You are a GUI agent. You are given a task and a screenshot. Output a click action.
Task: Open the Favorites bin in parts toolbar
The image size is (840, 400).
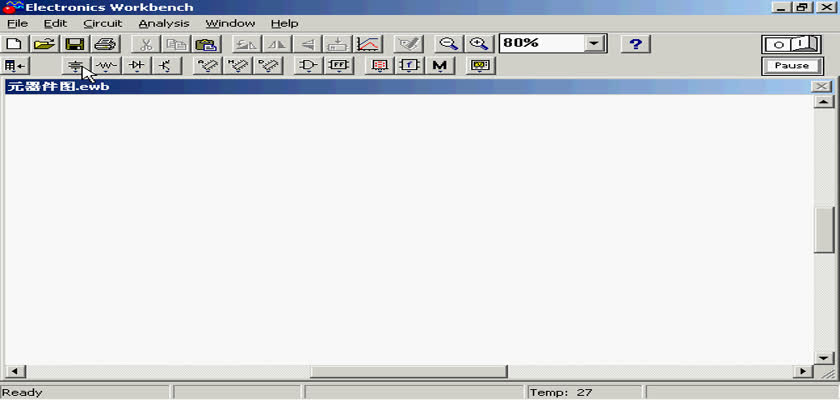click(x=16, y=66)
